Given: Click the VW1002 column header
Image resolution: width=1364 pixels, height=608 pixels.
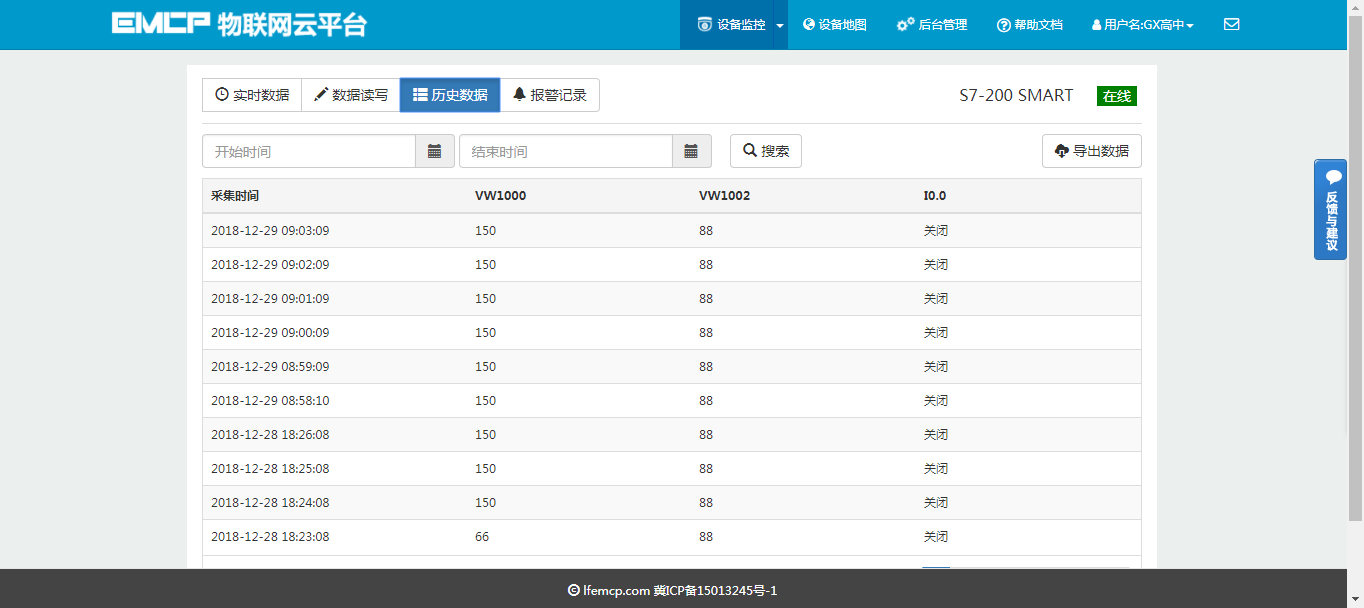Looking at the screenshot, I should [724, 196].
